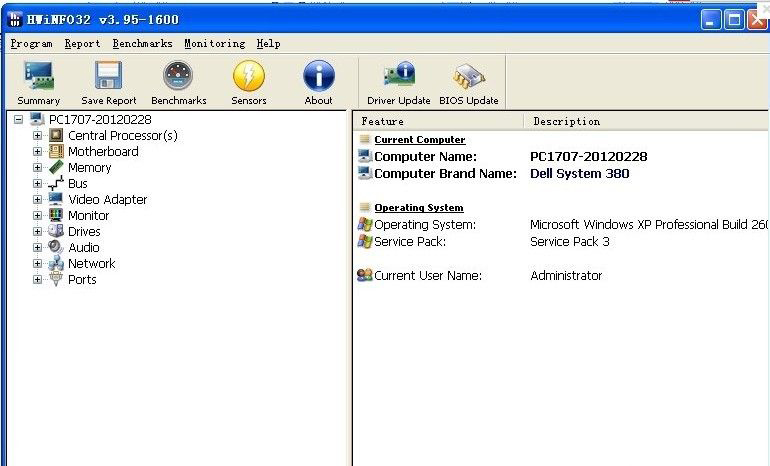Click the users icon beside Current User Name
This screenshot has height=466, width=770.
click(x=364, y=275)
